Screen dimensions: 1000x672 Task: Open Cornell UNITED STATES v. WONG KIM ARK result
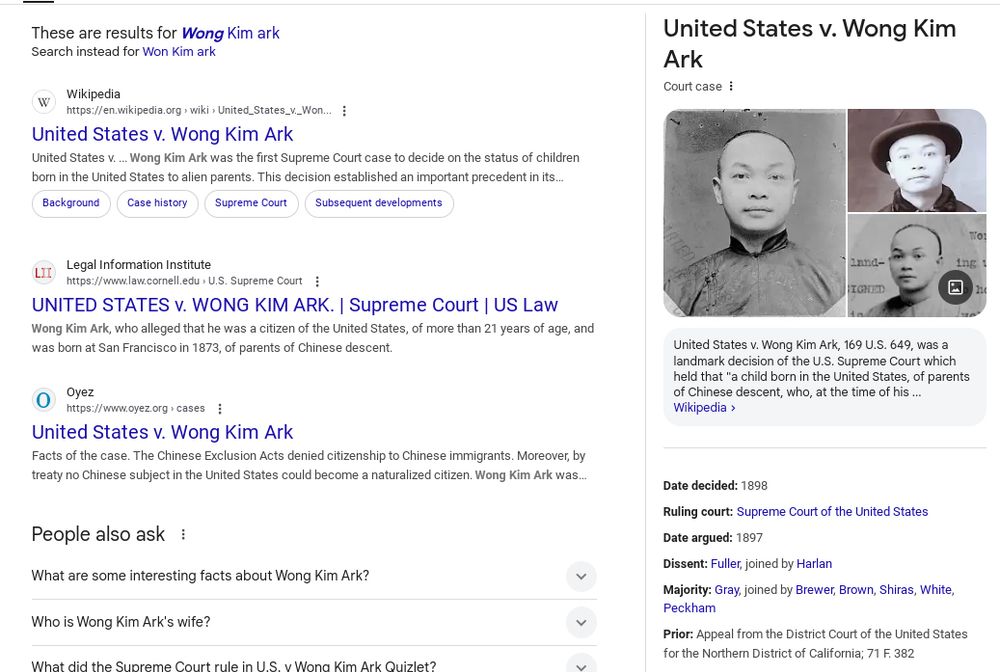pyautogui.click(x=295, y=305)
